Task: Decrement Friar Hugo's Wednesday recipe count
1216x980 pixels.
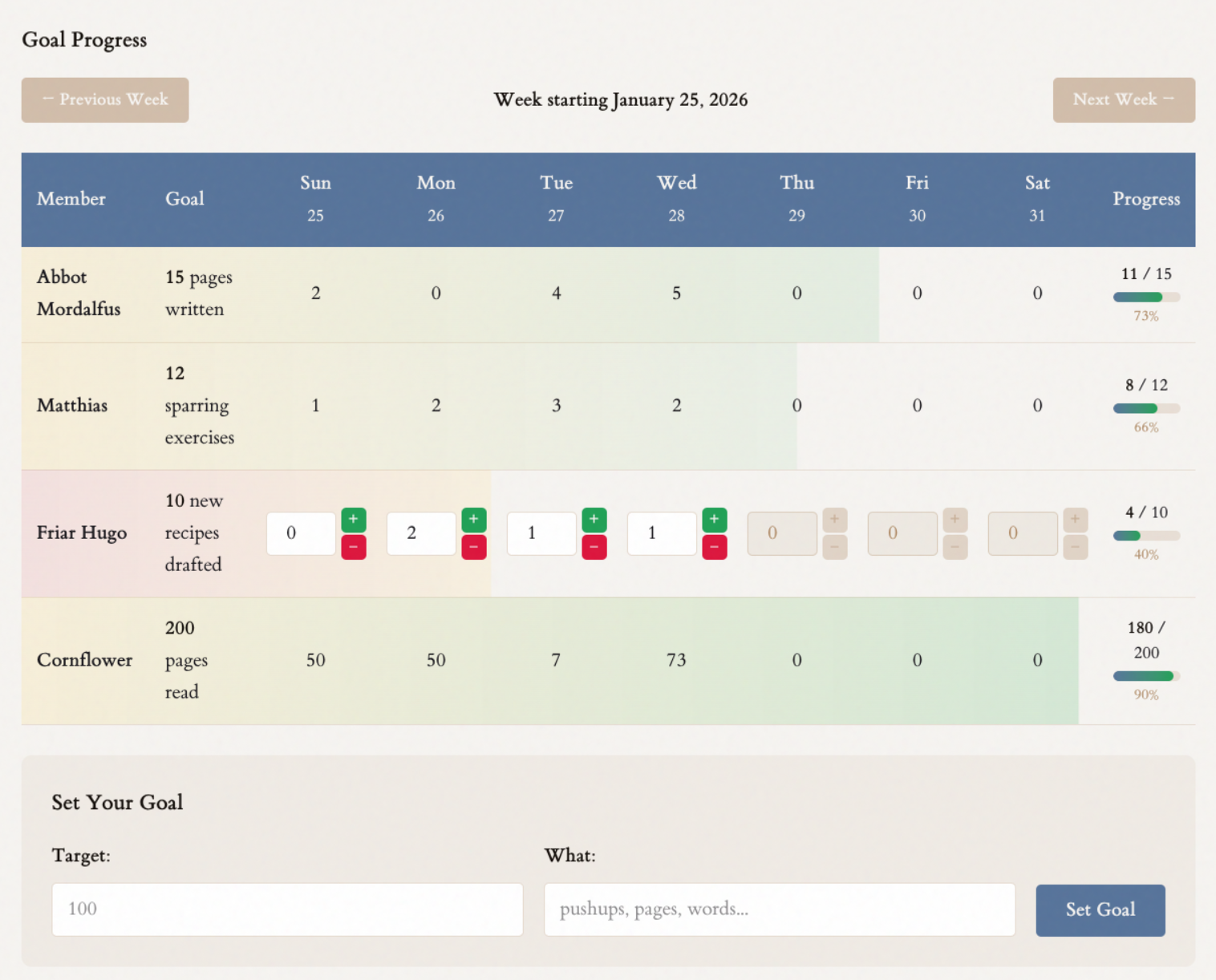Action: tap(715, 547)
